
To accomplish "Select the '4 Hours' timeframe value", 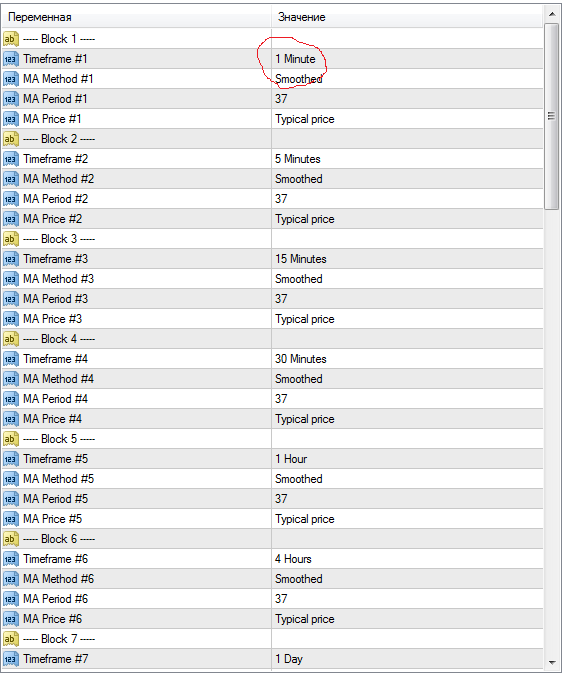I will click(x=293, y=559).
